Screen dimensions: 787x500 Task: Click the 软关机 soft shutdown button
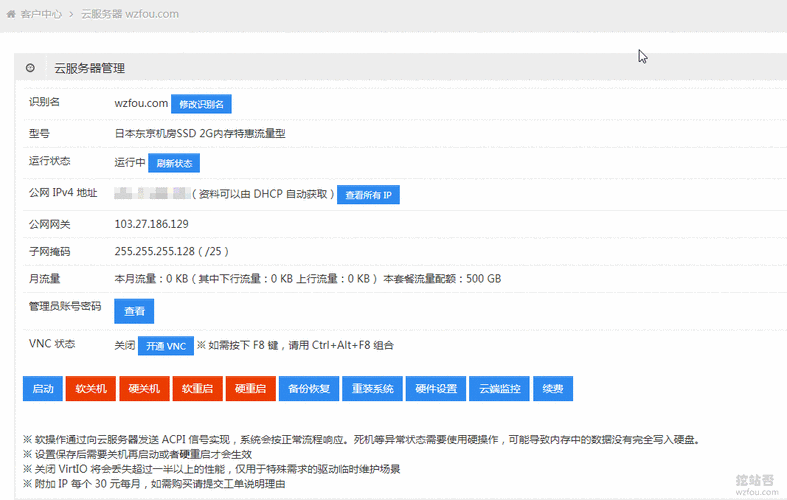pyautogui.click(x=91, y=388)
